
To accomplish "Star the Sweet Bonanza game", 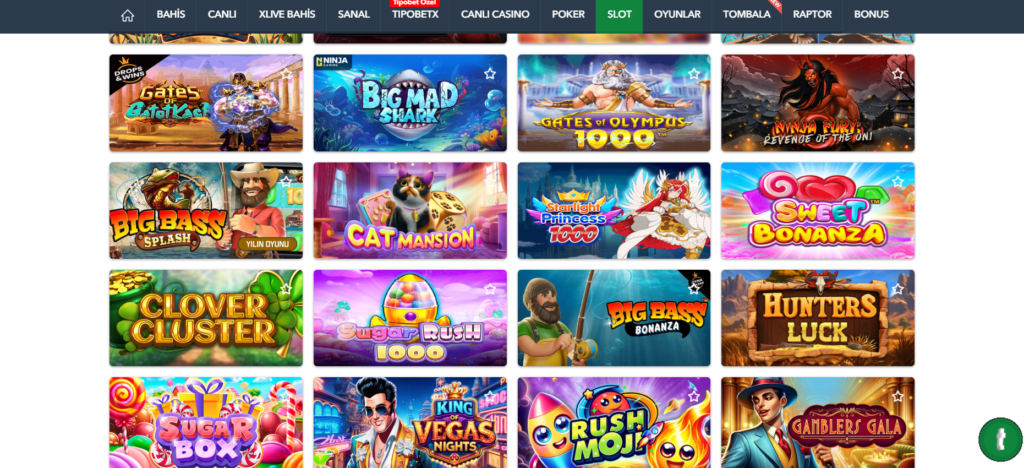I will point(898,181).
